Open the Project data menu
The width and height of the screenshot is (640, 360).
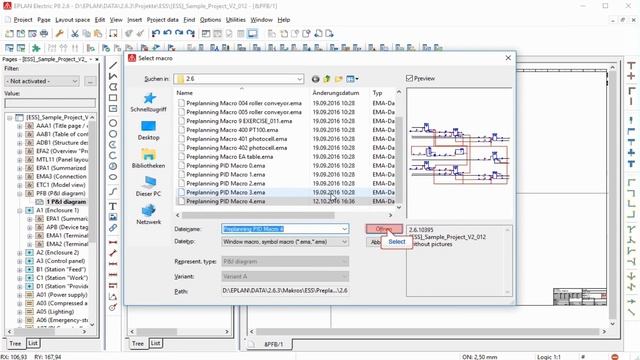162,20
